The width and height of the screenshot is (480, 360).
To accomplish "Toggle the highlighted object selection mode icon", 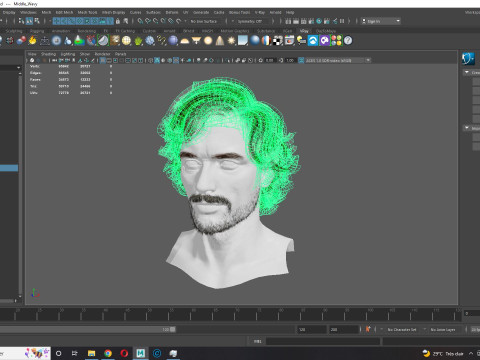I will [29, 21].
